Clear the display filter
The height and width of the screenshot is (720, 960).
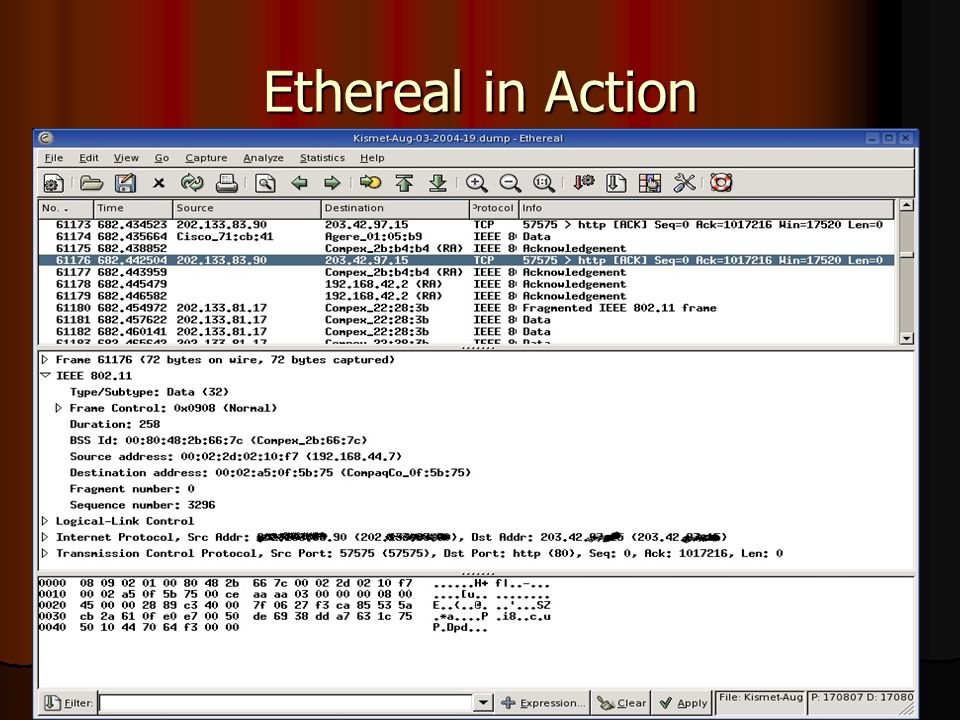point(621,703)
